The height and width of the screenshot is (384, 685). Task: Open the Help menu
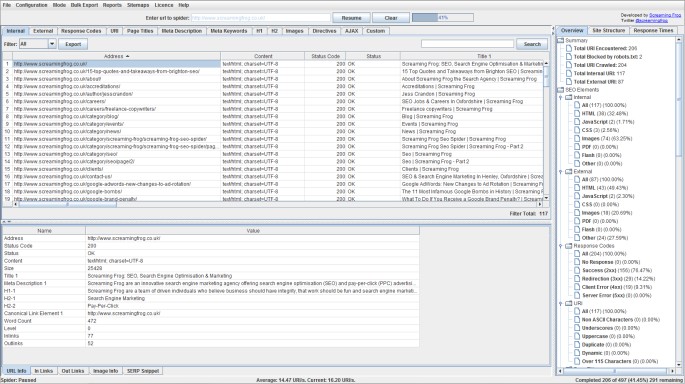[184, 5]
